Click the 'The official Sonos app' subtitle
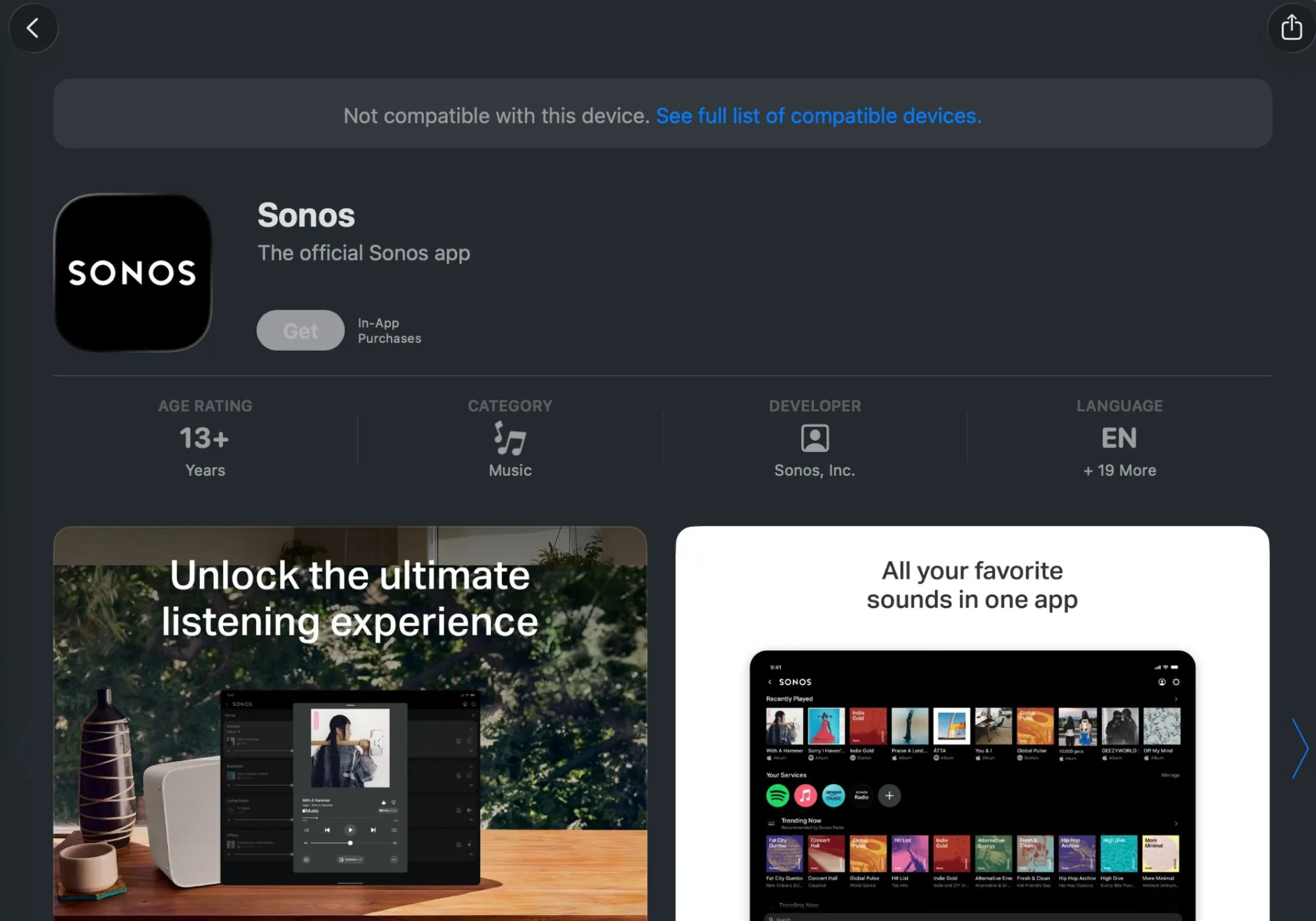The width and height of the screenshot is (1316, 921). click(x=364, y=253)
